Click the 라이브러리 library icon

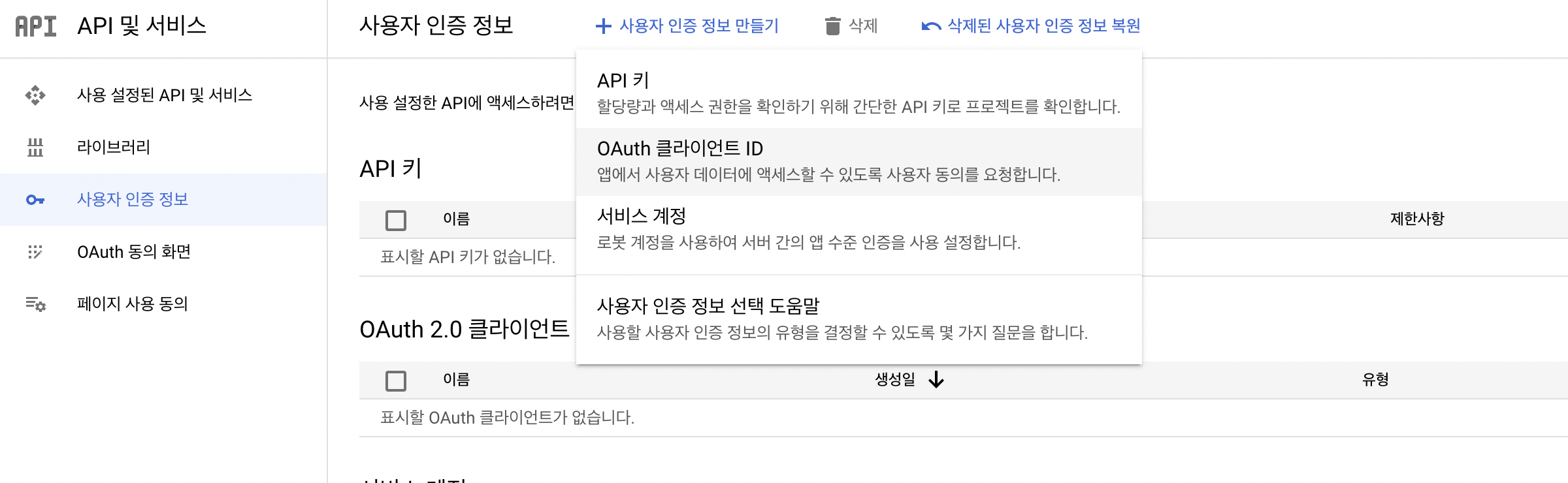(35, 148)
